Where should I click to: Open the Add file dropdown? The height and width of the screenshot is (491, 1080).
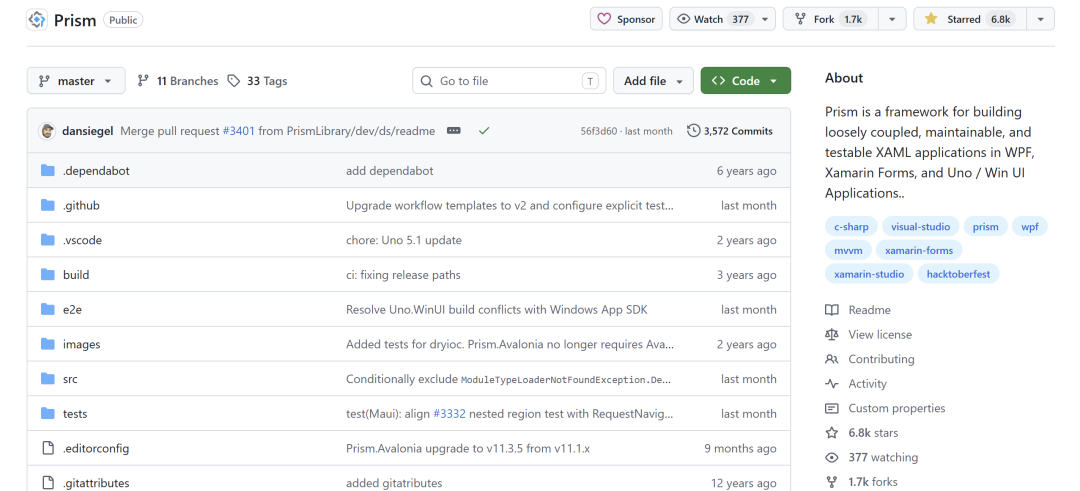click(x=653, y=81)
